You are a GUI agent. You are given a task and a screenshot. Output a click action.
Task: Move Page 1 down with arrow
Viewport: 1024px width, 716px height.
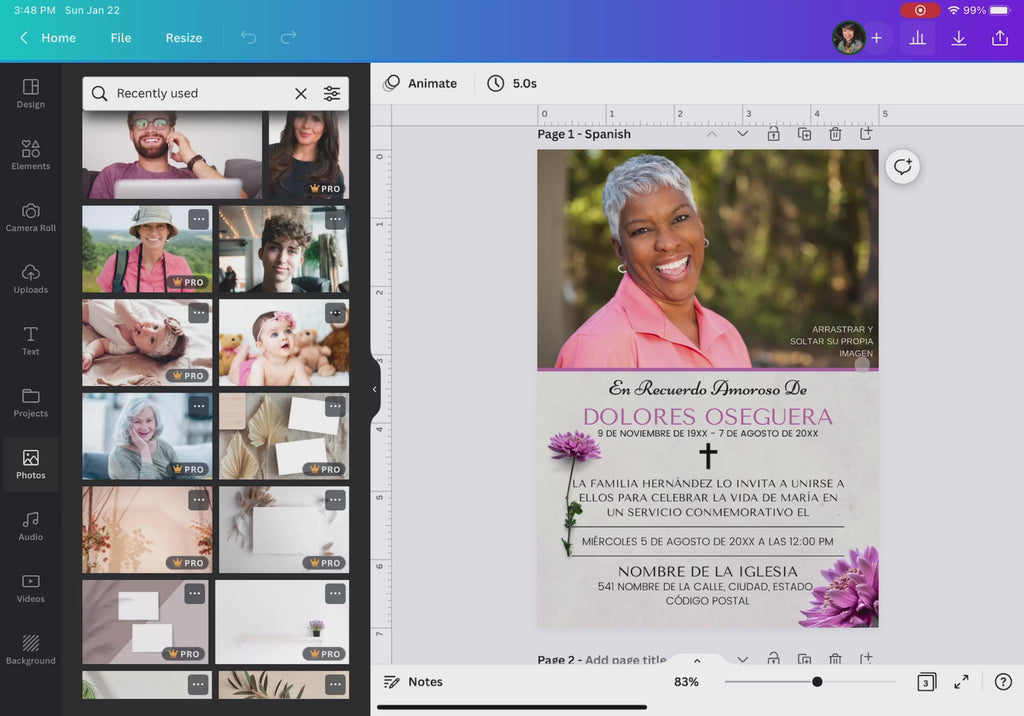[x=743, y=134]
